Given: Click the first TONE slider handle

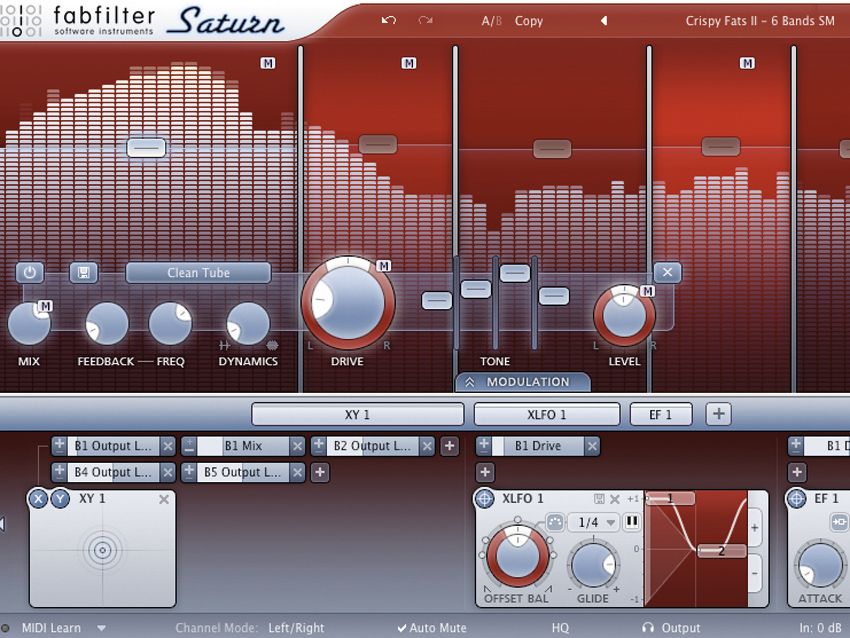Looking at the screenshot, I should (436, 300).
